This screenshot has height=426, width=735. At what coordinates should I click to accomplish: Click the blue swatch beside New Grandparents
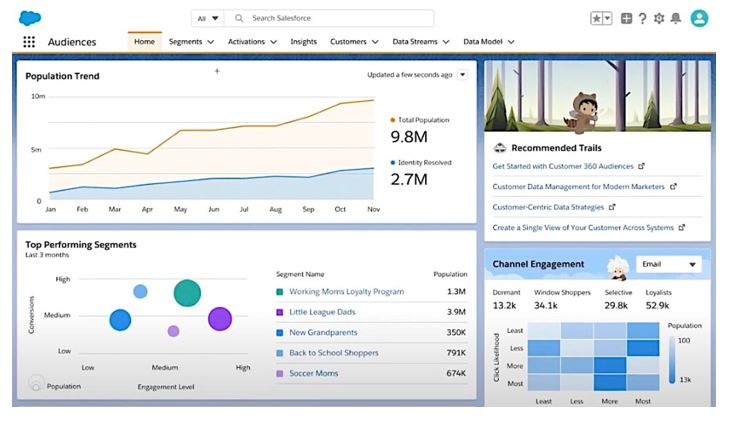(x=280, y=333)
